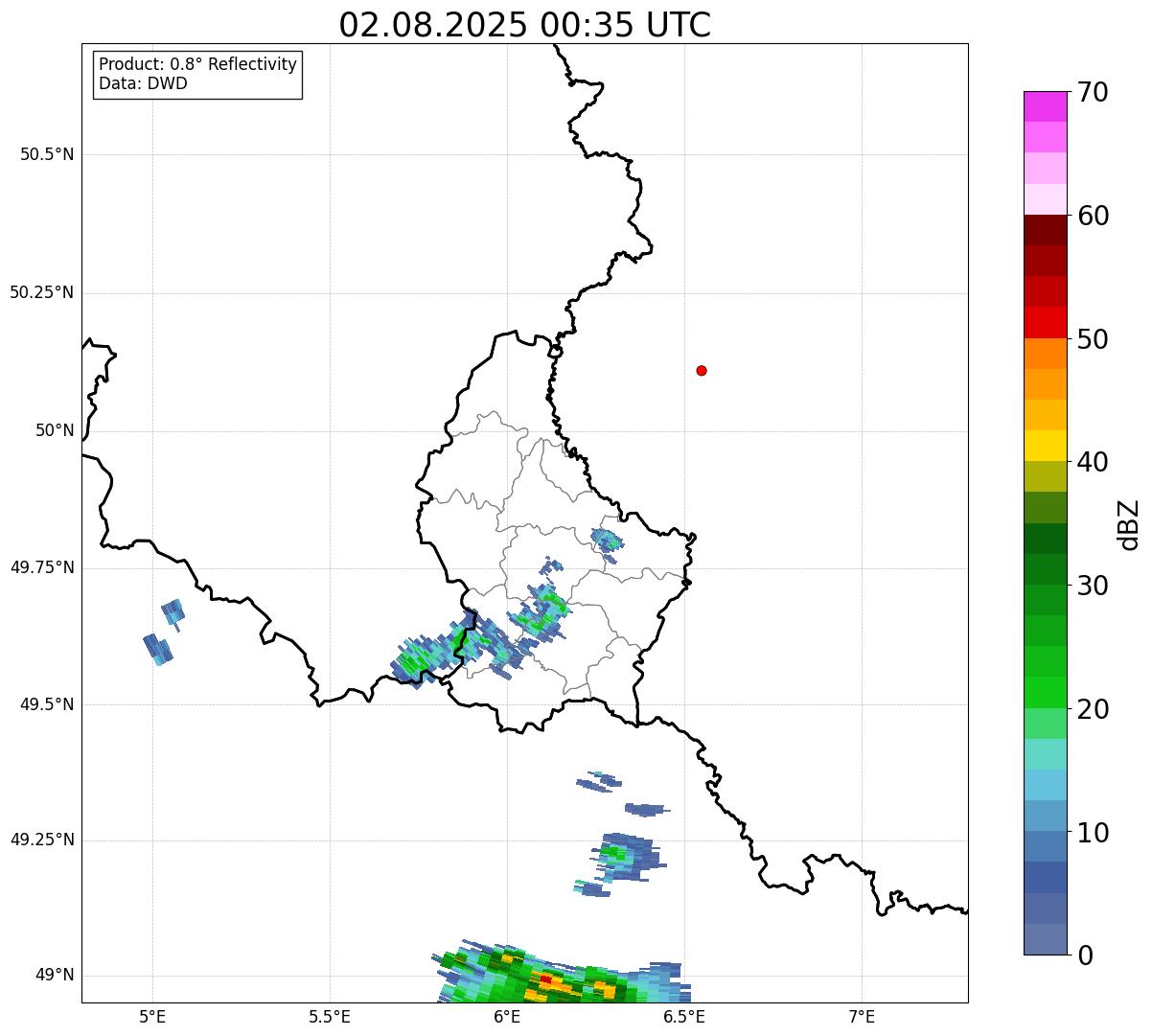Click the 5.5°E longitude label

tap(330, 1016)
